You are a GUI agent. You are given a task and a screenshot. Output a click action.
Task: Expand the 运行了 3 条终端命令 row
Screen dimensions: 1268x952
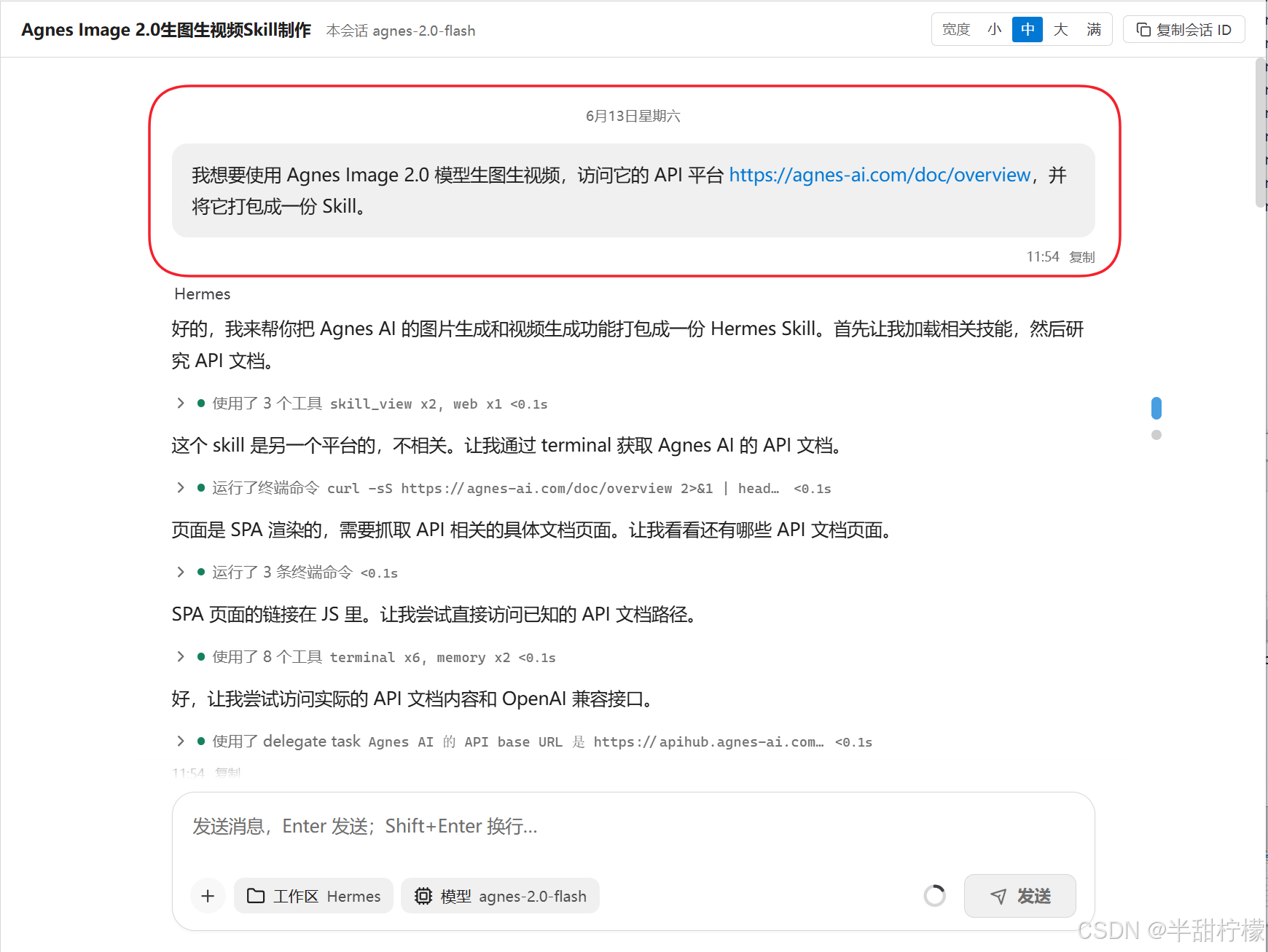click(286, 573)
